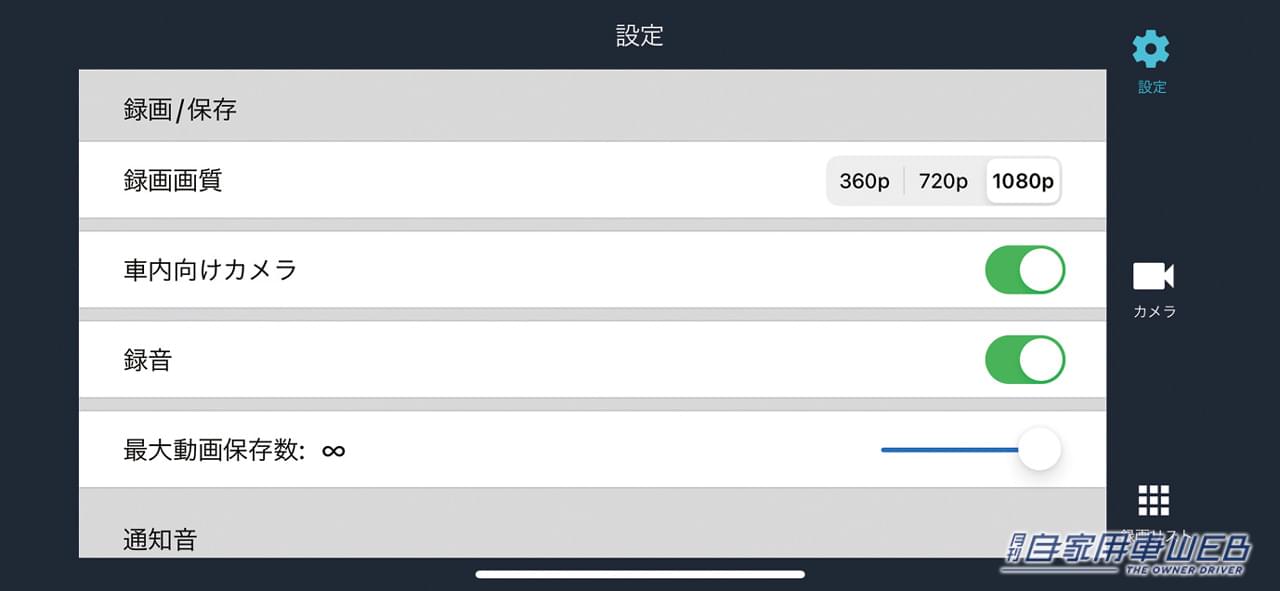This screenshot has height=591, width=1280.
Task: Turn off the 録音 audio recording switch
Action: tap(1025, 360)
